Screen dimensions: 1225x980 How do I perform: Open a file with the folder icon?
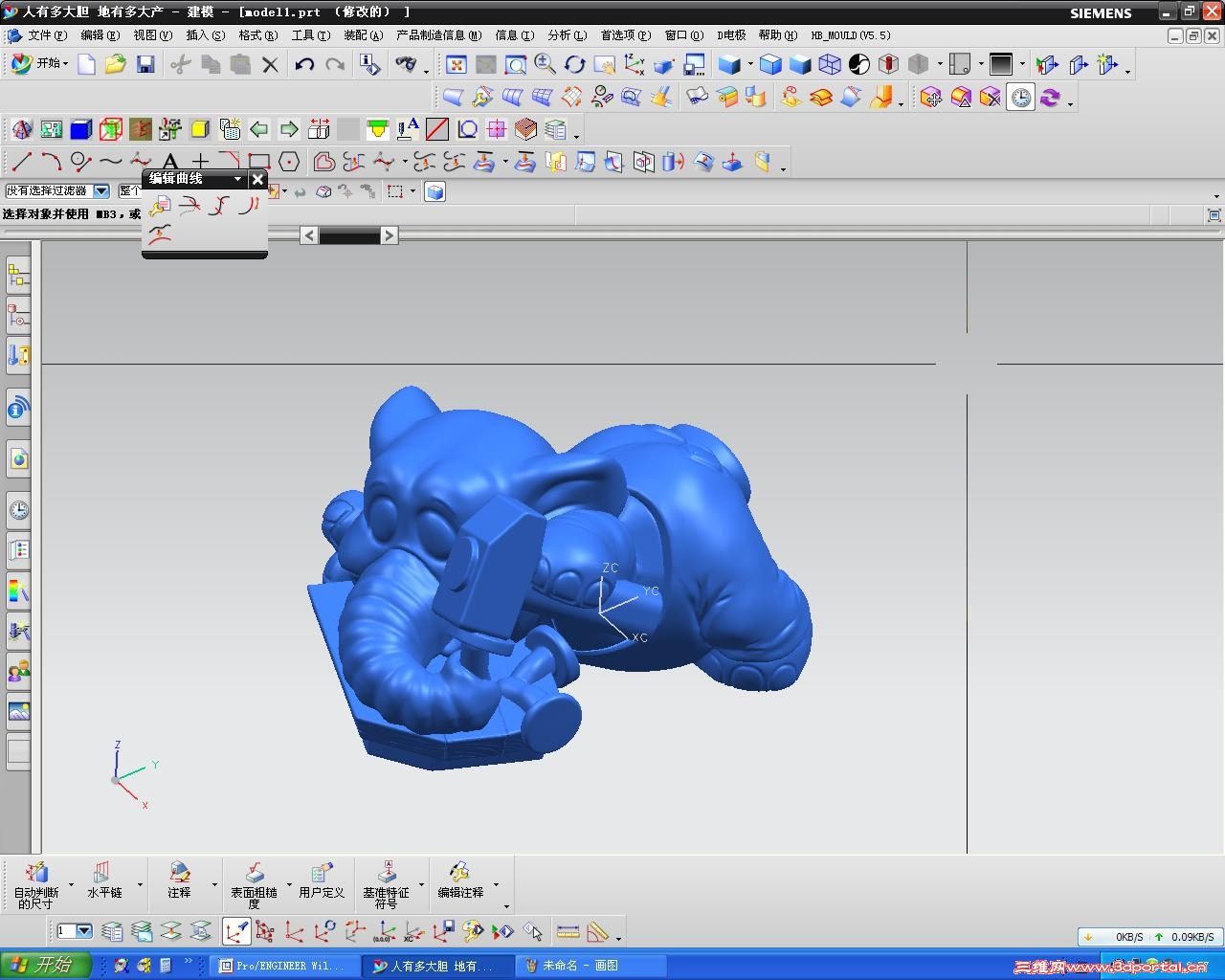(x=116, y=64)
